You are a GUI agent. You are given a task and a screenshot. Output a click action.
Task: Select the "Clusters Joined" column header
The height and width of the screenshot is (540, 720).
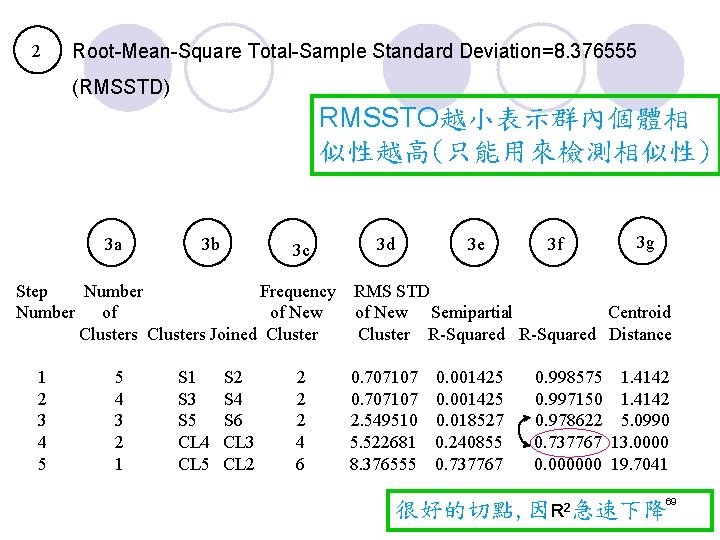pos(202,334)
